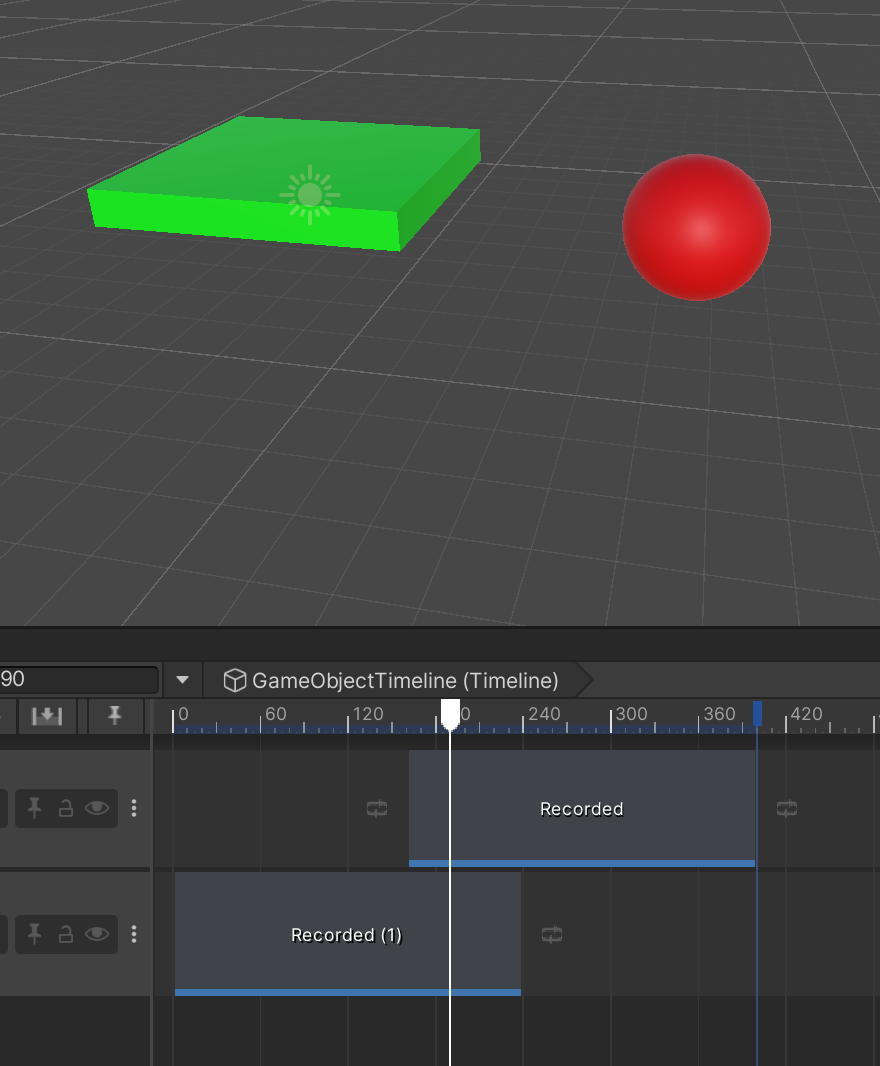Image resolution: width=880 pixels, height=1066 pixels.
Task: Select the Recorded (1) clip
Action: coord(348,934)
